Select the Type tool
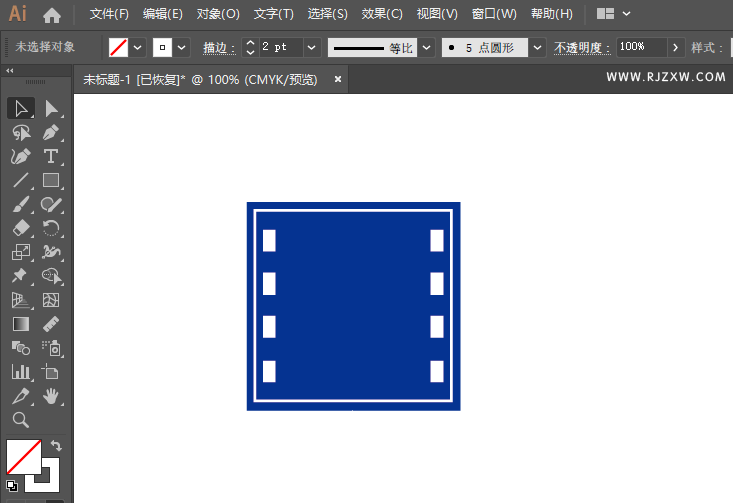The image size is (733, 503). [51, 157]
